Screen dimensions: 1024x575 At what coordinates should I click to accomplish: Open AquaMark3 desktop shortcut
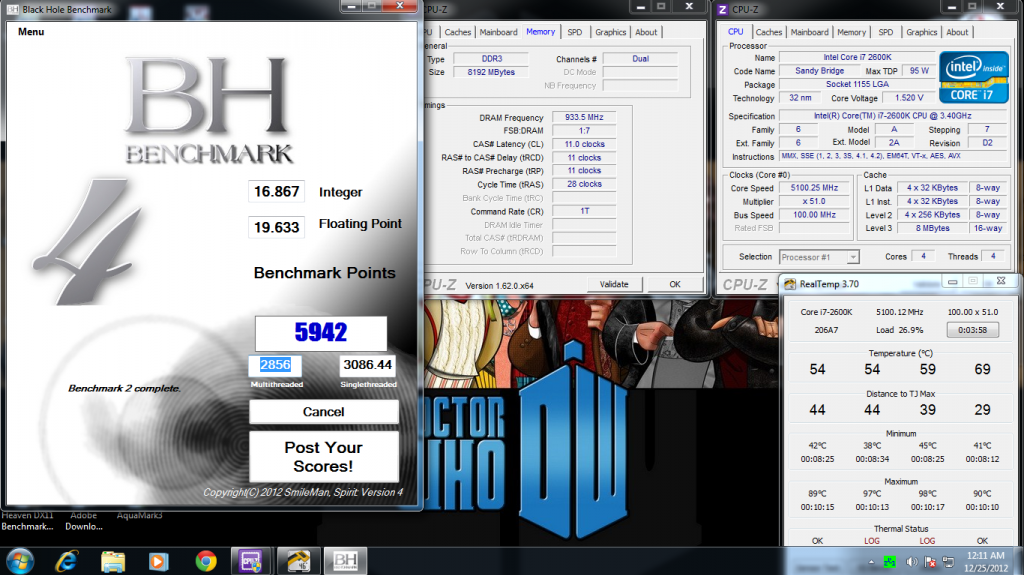click(x=140, y=516)
